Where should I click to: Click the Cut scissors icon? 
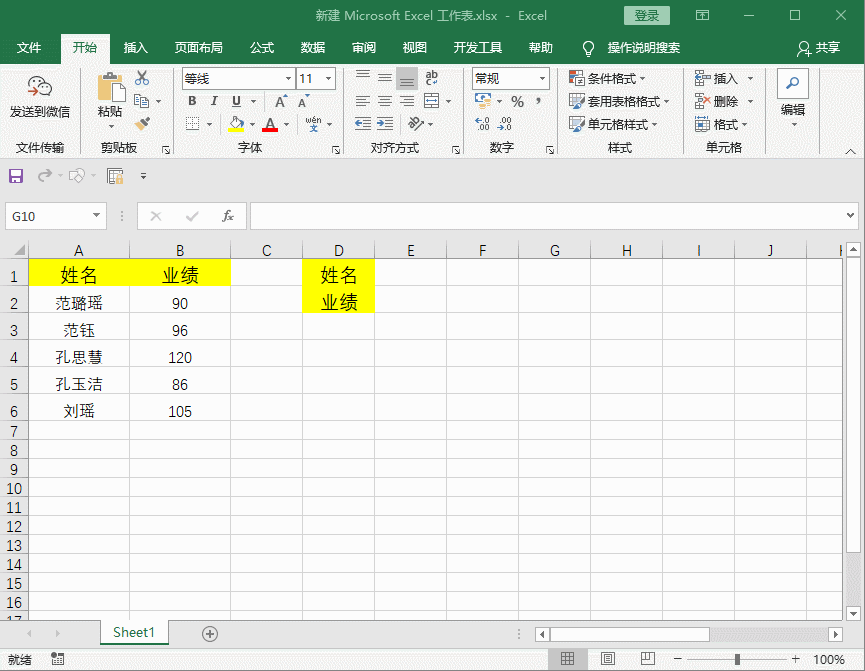142,78
